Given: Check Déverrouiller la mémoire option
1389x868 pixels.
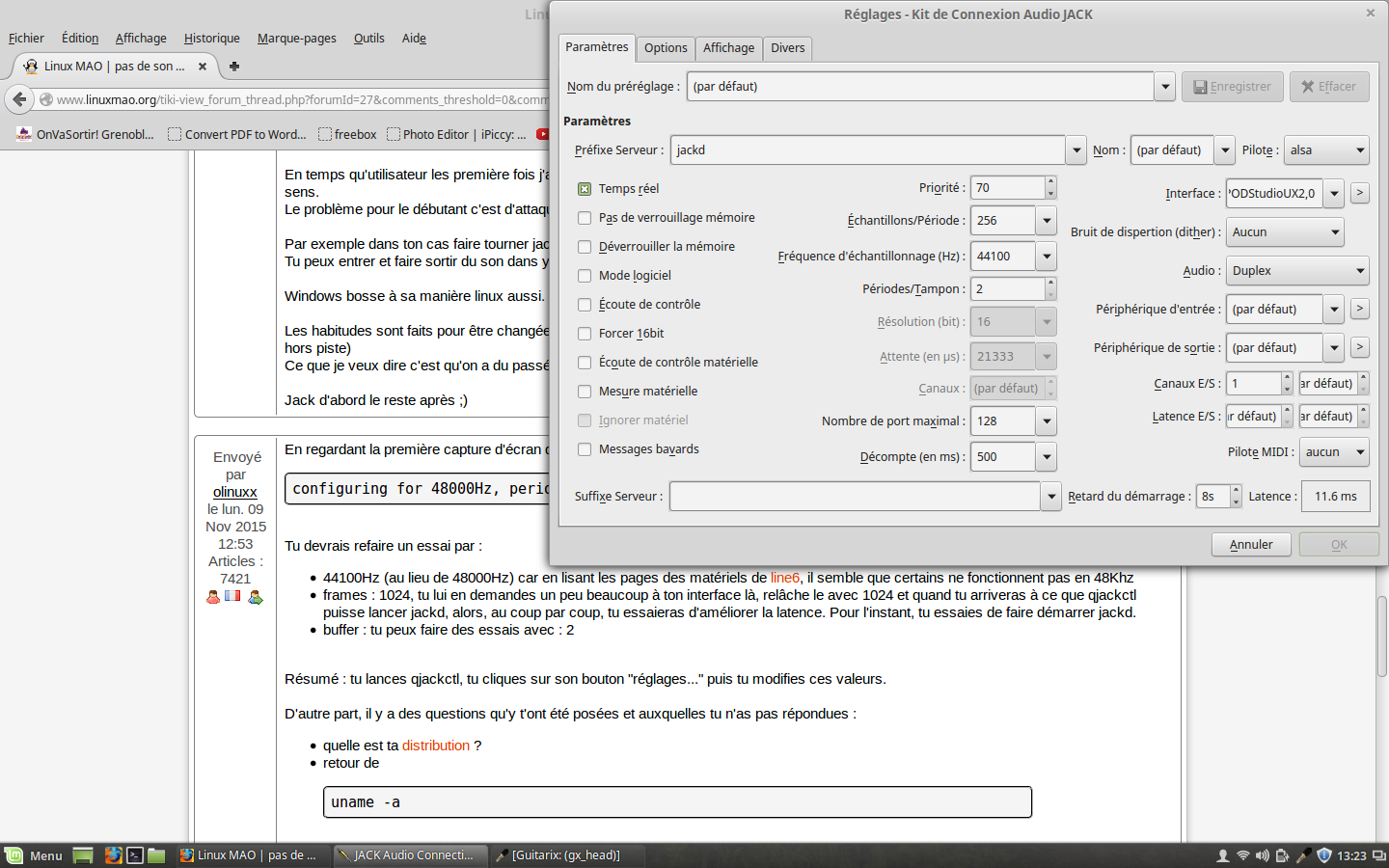Looking at the screenshot, I should (x=585, y=247).
